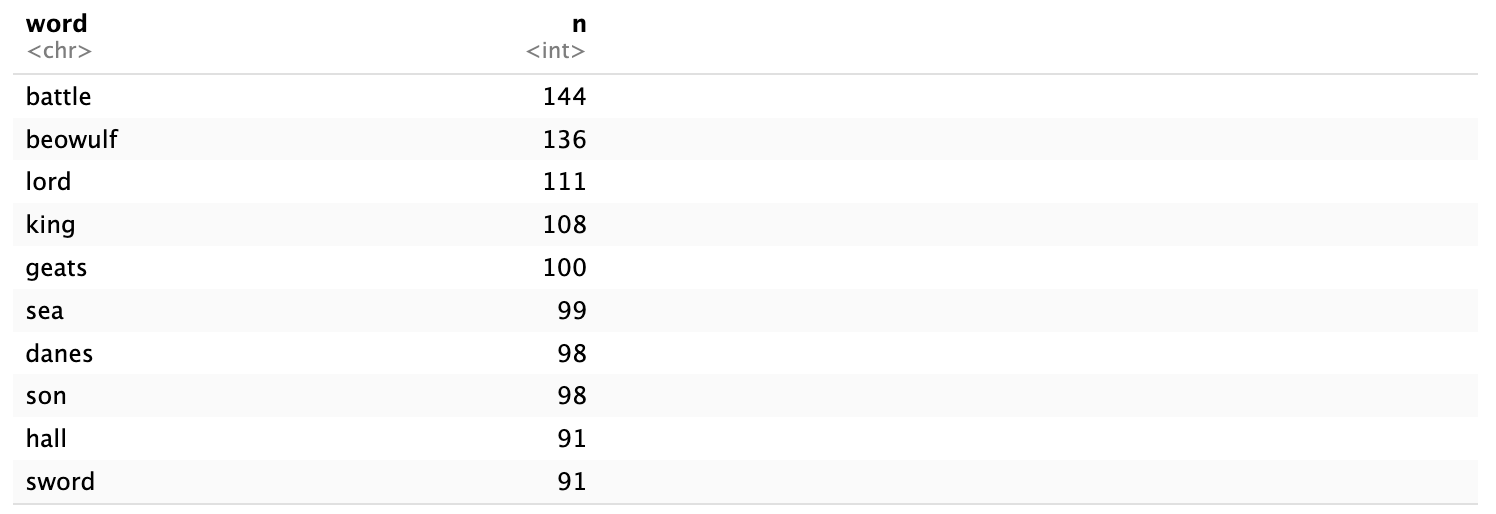The width and height of the screenshot is (1496, 514).
Task: Select the "sword" word cell
Action: 60,482
